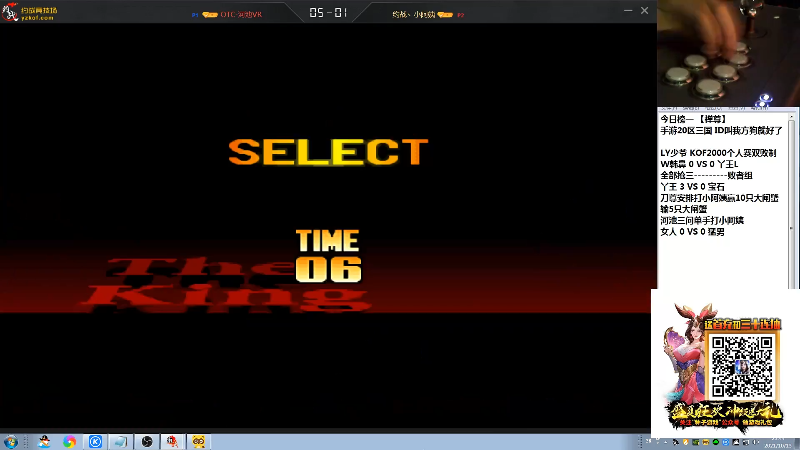The height and width of the screenshot is (450, 800).
Task: Open the Windows Start menu orb
Action: click(x=10, y=441)
